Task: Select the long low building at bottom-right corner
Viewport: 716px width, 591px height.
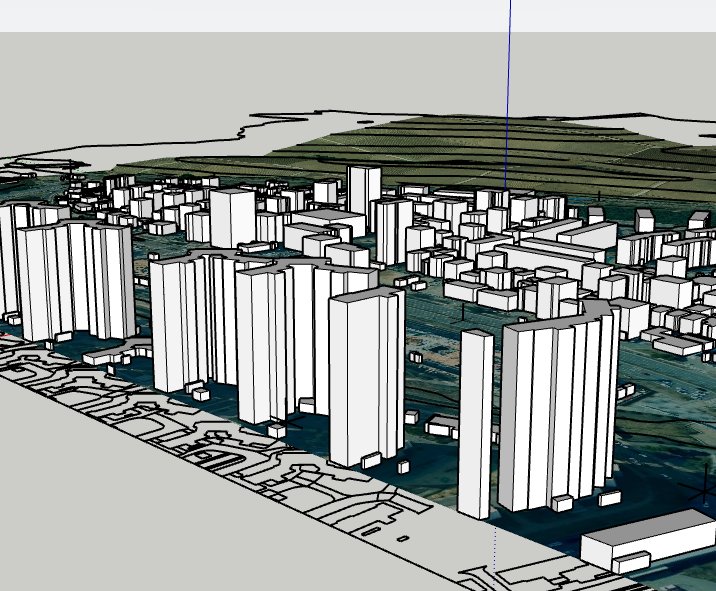Action: click(648, 540)
